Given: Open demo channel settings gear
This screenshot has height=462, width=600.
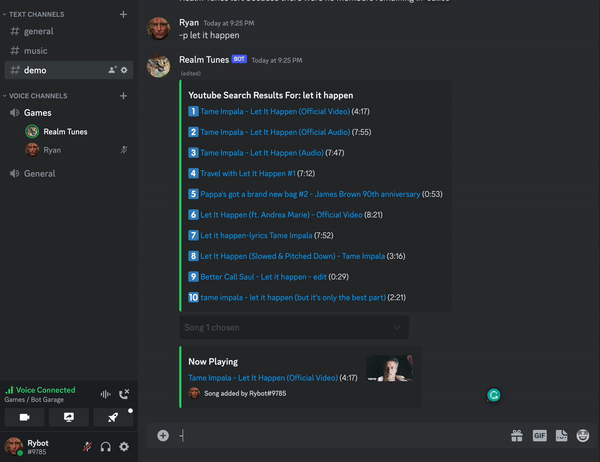Looking at the screenshot, I should [x=124, y=70].
